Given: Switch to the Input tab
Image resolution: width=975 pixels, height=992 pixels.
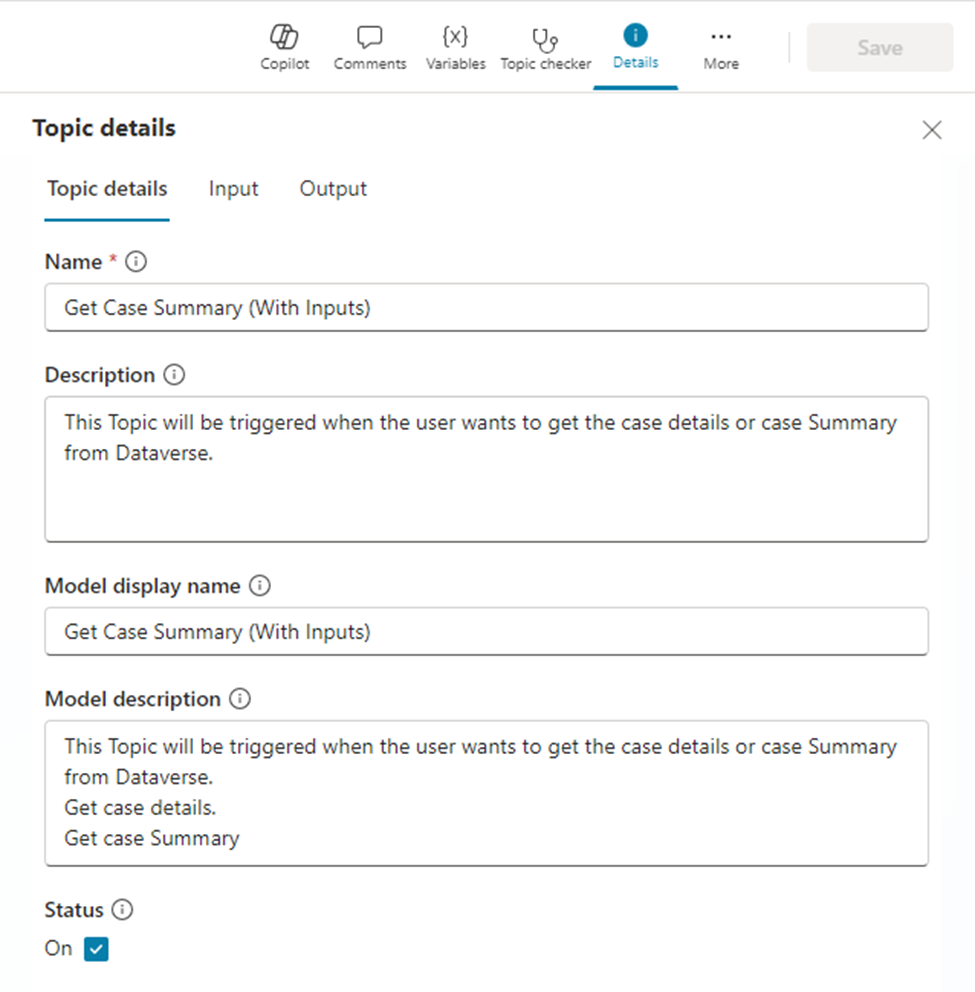Looking at the screenshot, I should [x=233, y=189].
